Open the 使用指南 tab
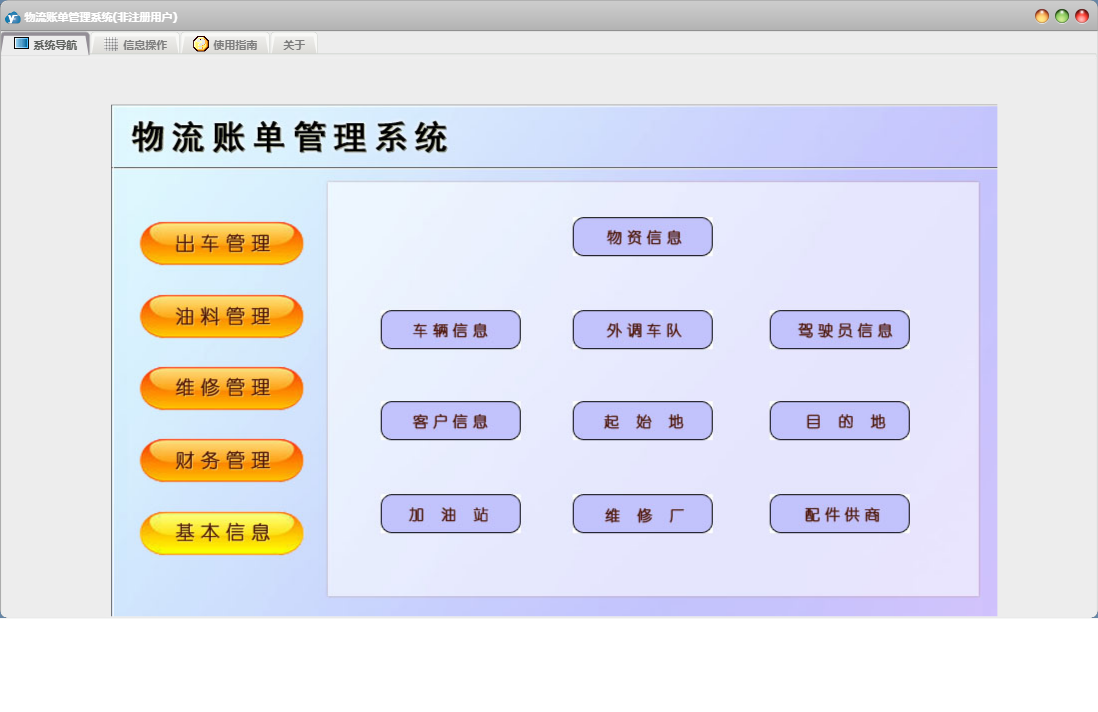The width and height of the screenshot is (1098, 712). pos(225,44)
